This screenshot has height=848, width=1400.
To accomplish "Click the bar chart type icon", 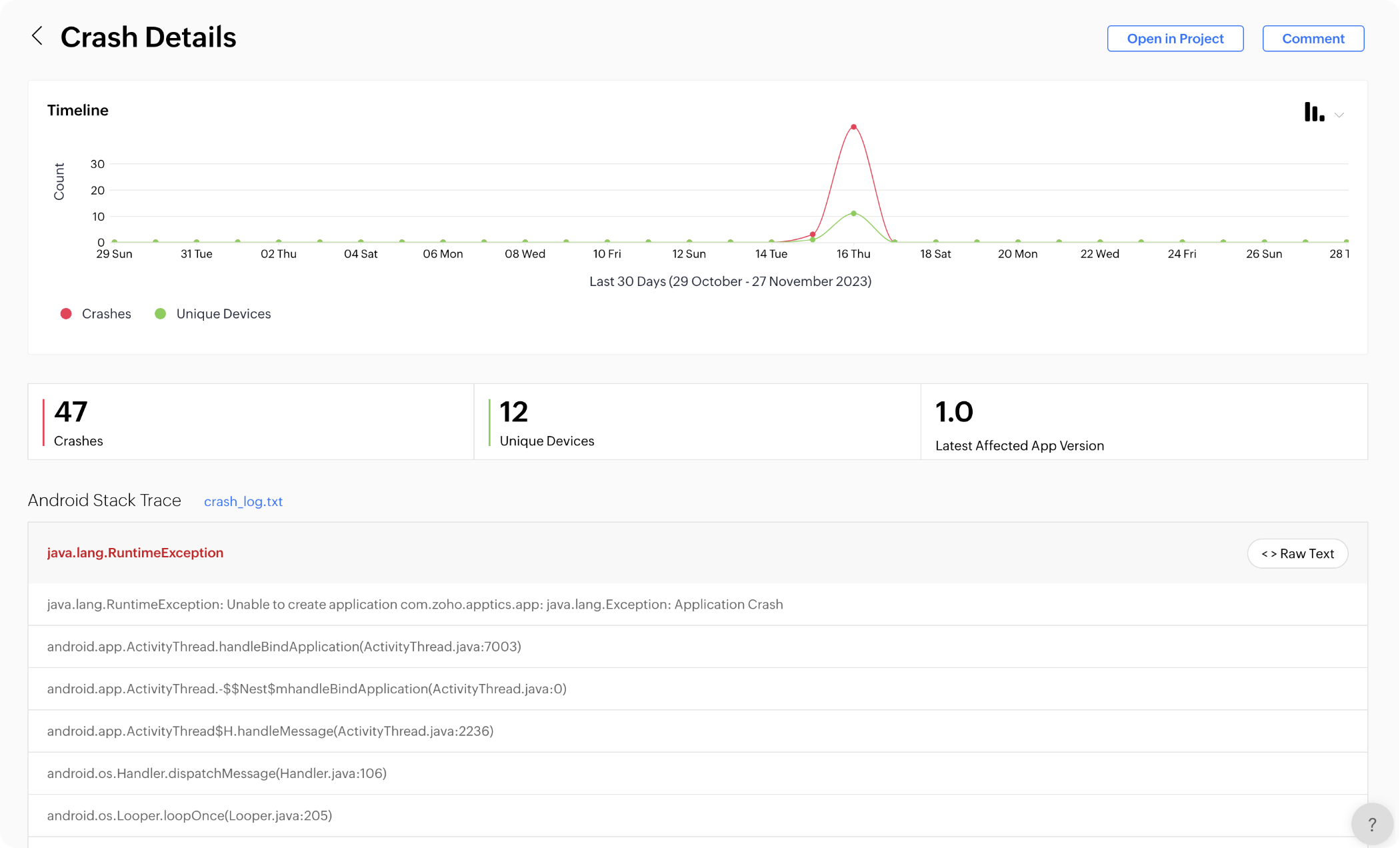I will 1313,112.
